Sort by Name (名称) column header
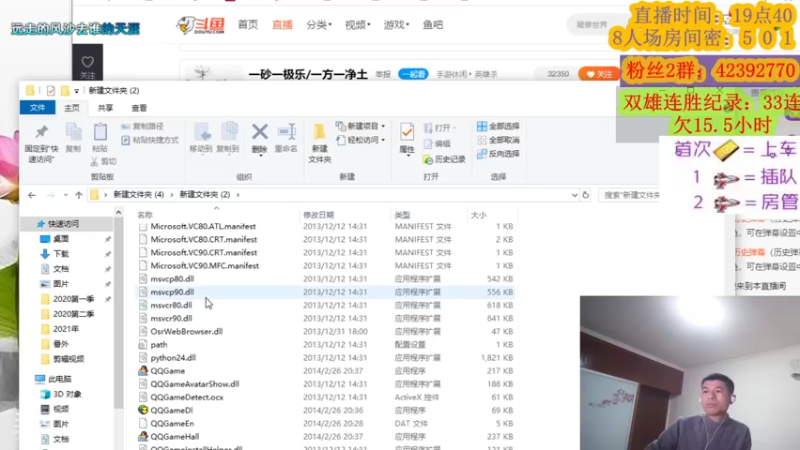This screenshot has width=800, height=450. click(145, 215)
